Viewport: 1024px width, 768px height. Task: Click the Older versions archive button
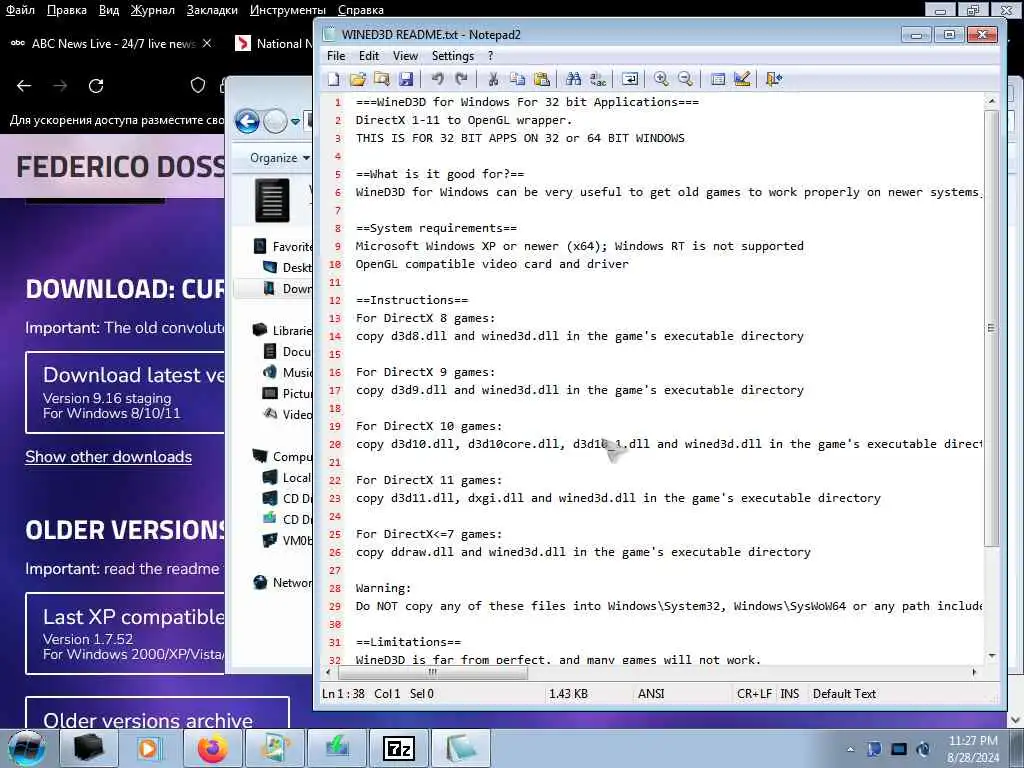tap(157, 713)
